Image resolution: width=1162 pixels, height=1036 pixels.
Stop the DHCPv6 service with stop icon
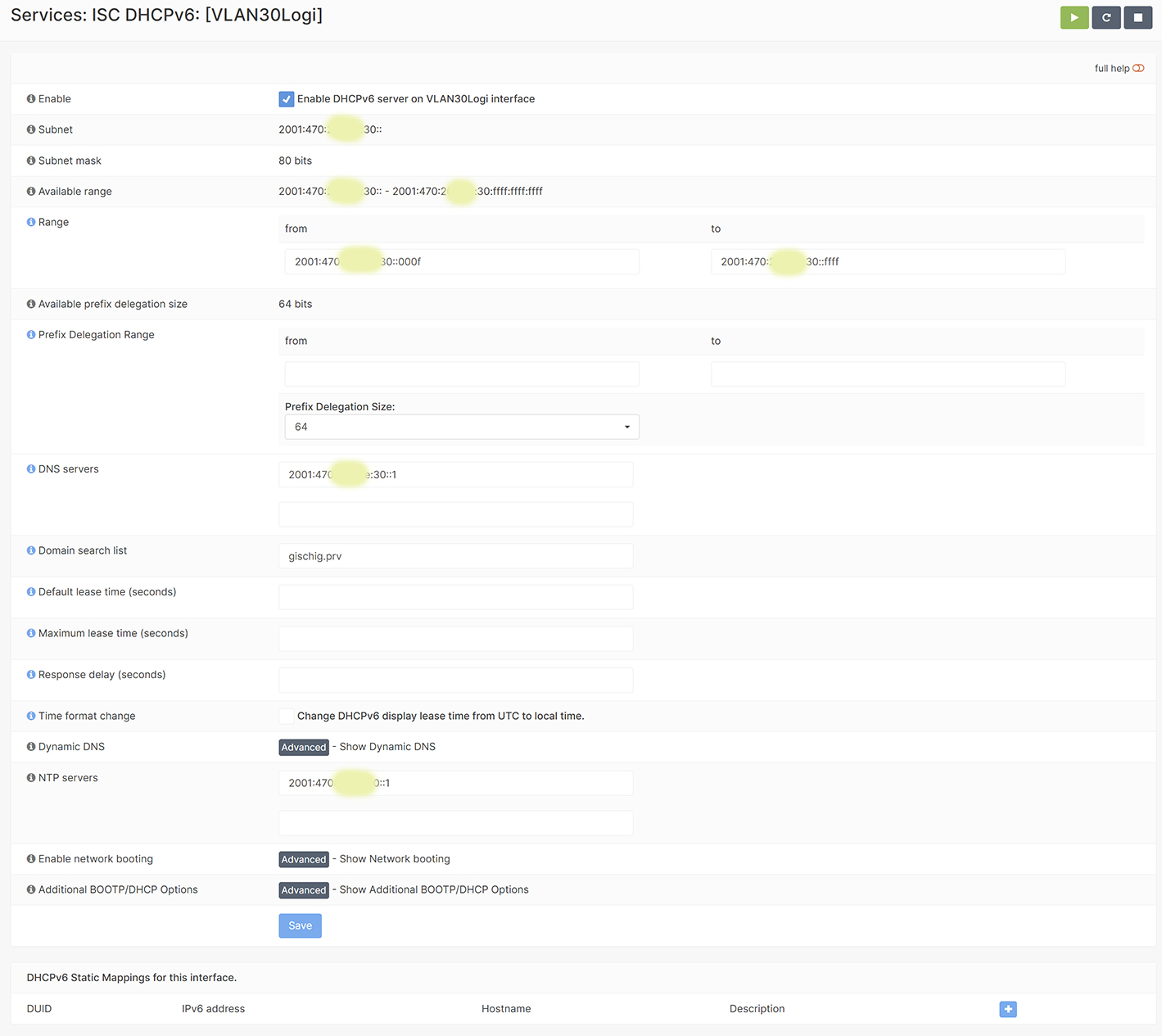point(1138,17)
